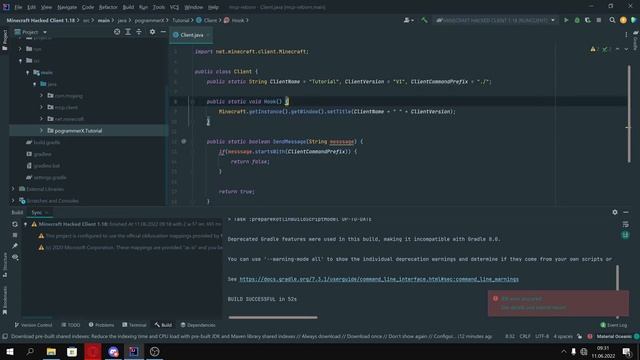The width and height of the screenshot is (640, 360).
Task: Open the File menu
Action: tap(18, 7)
